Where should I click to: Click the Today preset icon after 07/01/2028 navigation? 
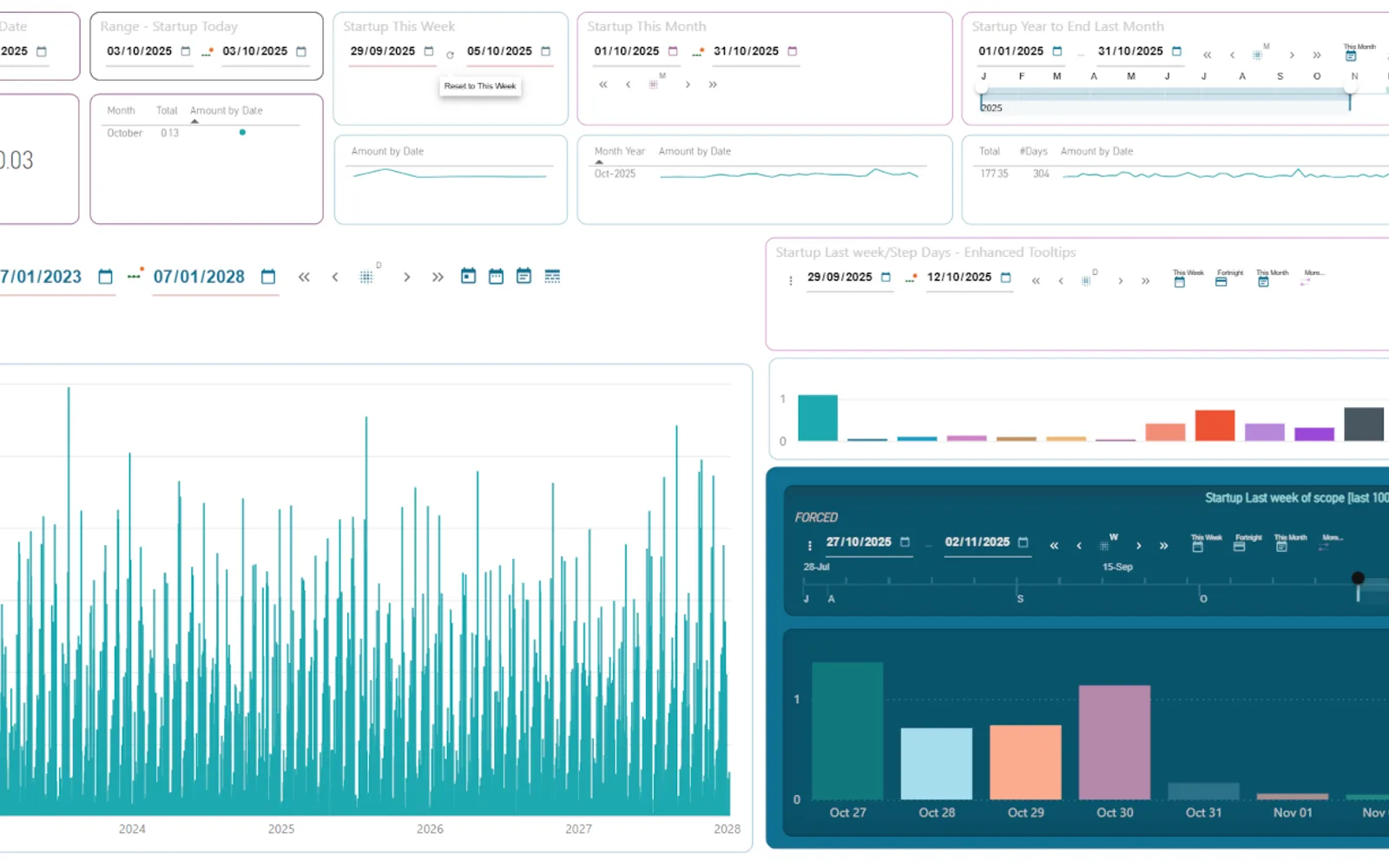468,276
